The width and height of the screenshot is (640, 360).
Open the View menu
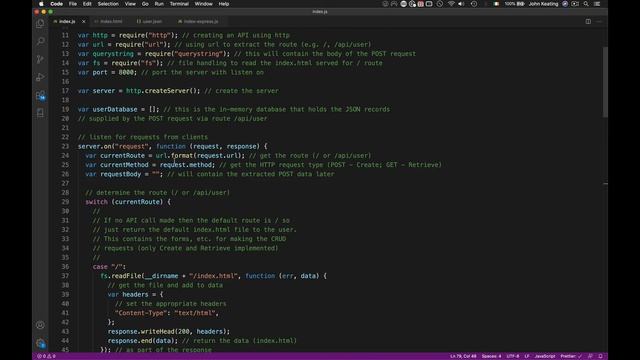[130, 4]
